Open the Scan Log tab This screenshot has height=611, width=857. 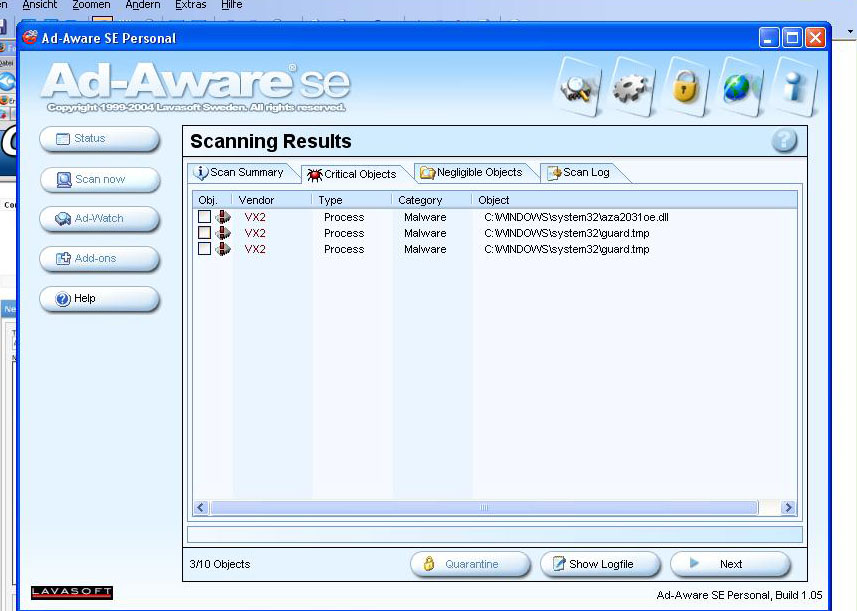pos(579,172)
